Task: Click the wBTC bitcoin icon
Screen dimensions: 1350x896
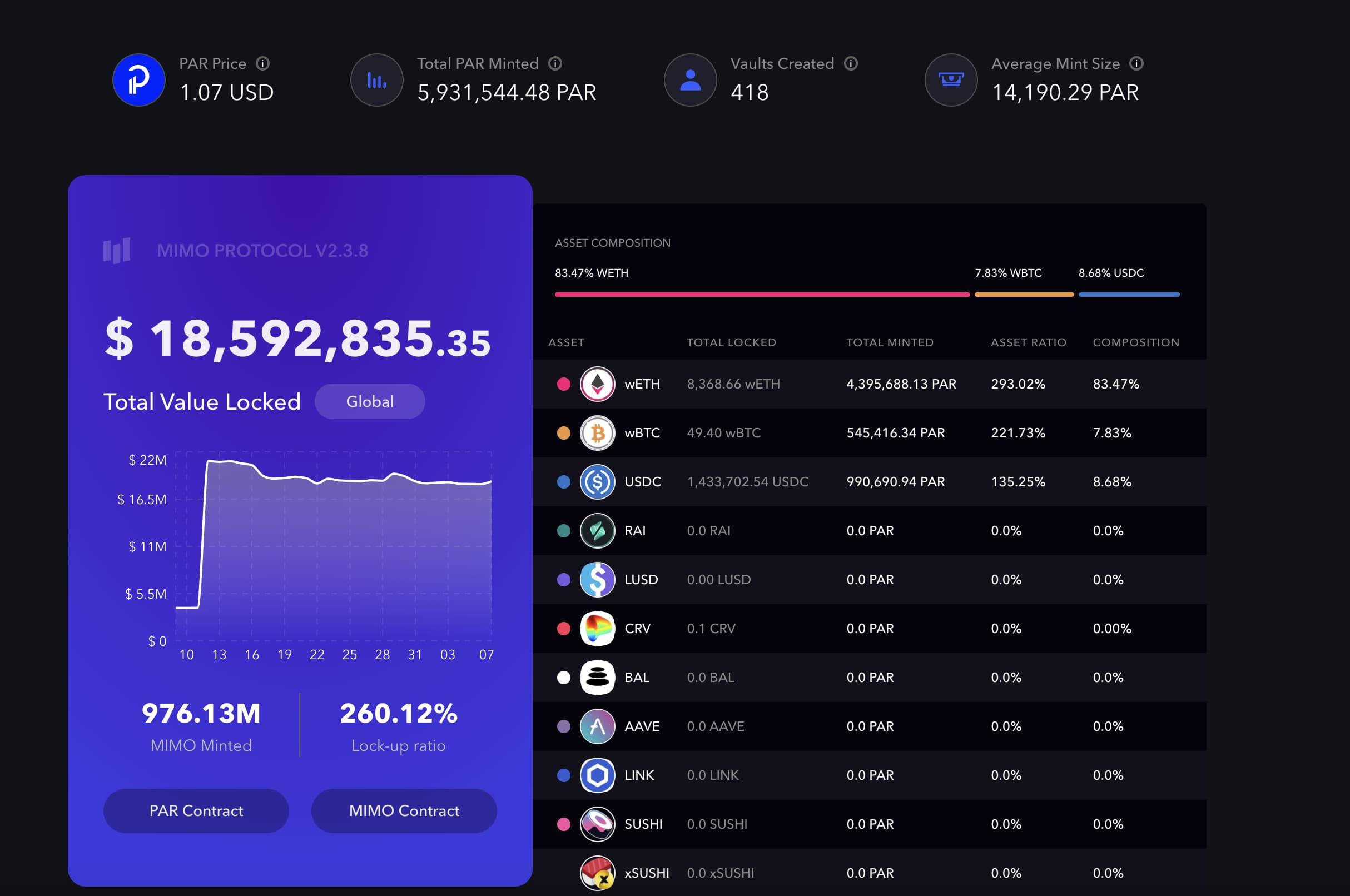Action: pyautogui.click(x=597, y=433)
